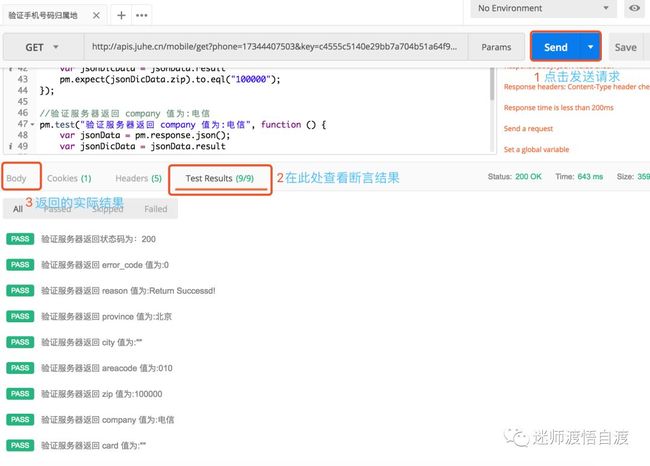The height and width of the screenshot is (466, 650).
Task: Send the request with Send button
Action: click(x=555, y=47)
